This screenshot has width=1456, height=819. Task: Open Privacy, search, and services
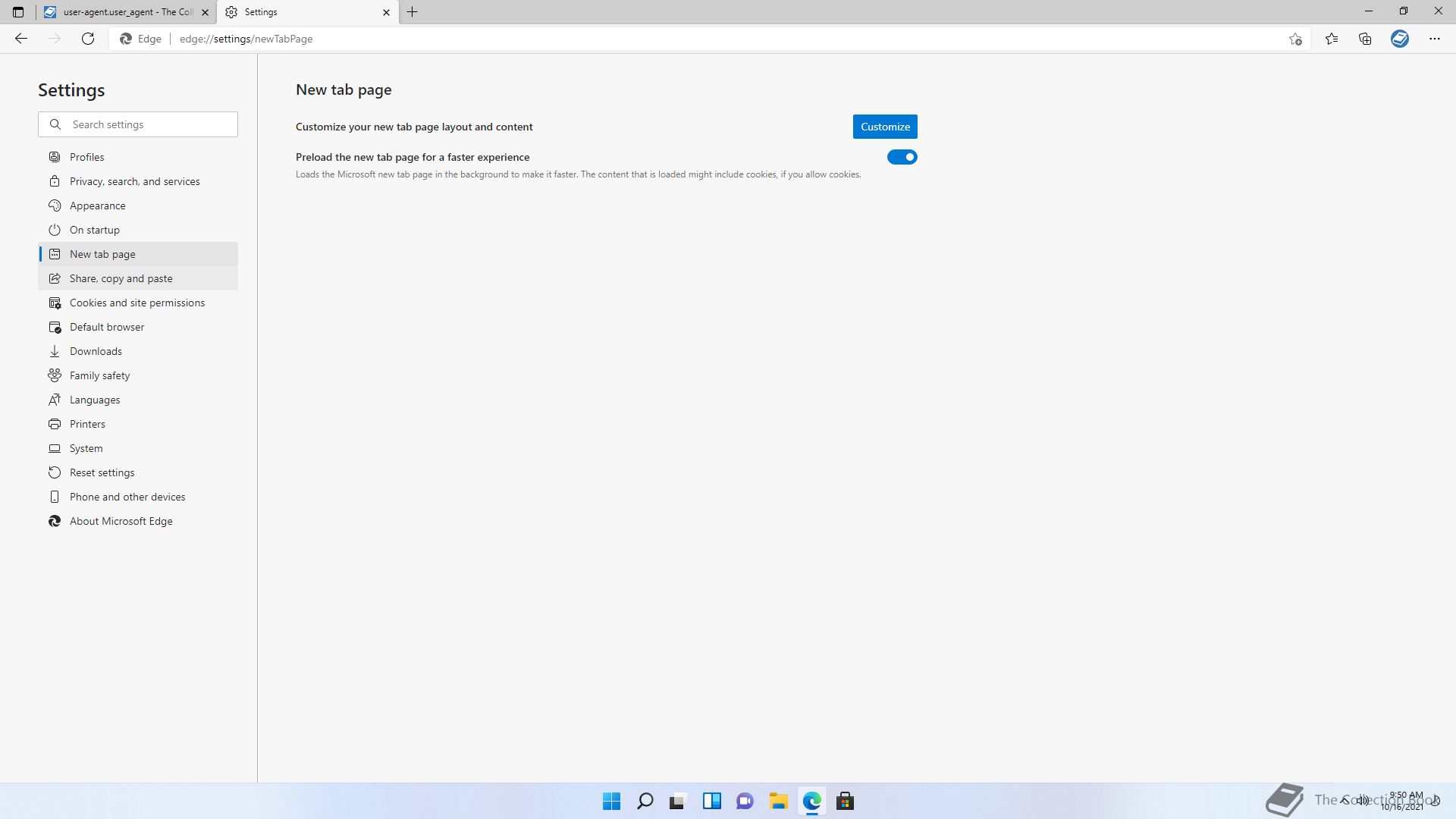coord(138,181)
